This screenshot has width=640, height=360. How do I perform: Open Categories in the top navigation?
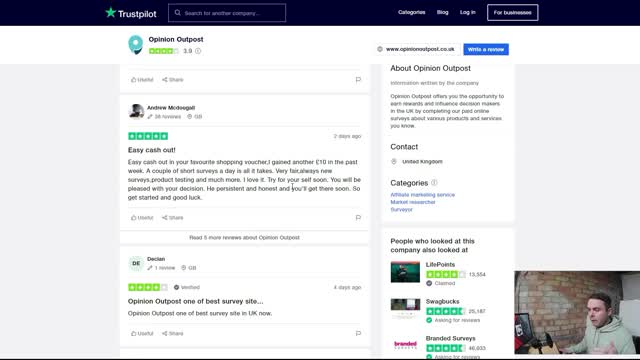coord(411,12)
